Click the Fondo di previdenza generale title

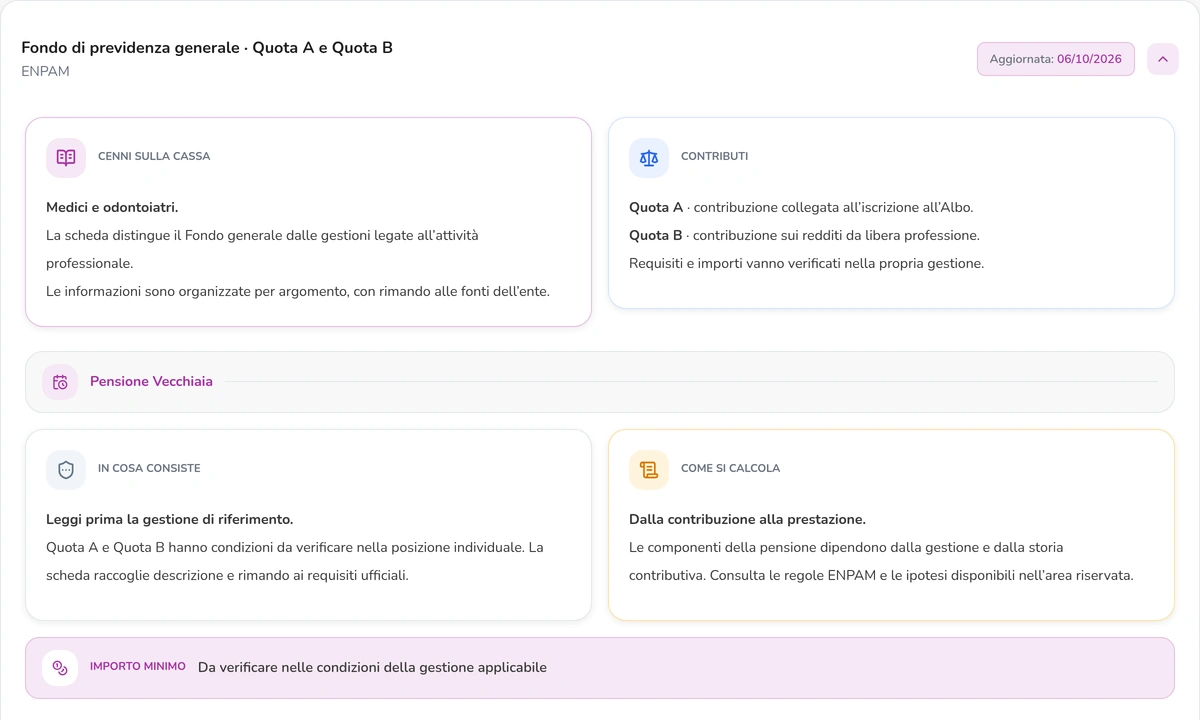[x=207, y=47]
